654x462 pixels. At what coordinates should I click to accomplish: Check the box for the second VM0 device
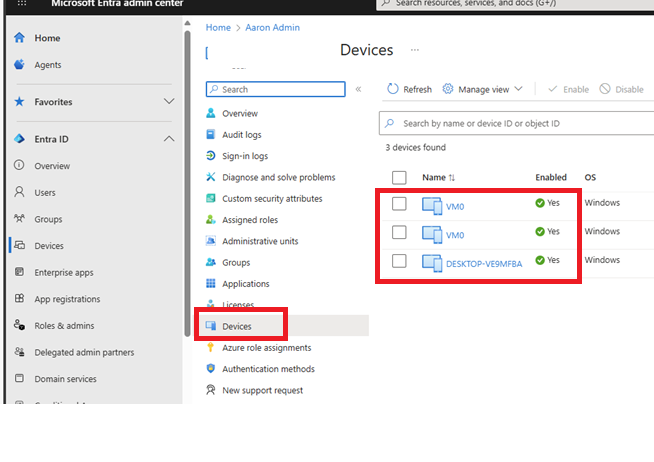point(399,232)
